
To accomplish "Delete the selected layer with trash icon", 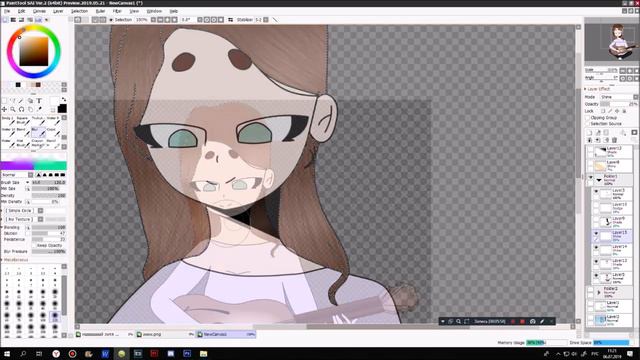I will 614,140.
